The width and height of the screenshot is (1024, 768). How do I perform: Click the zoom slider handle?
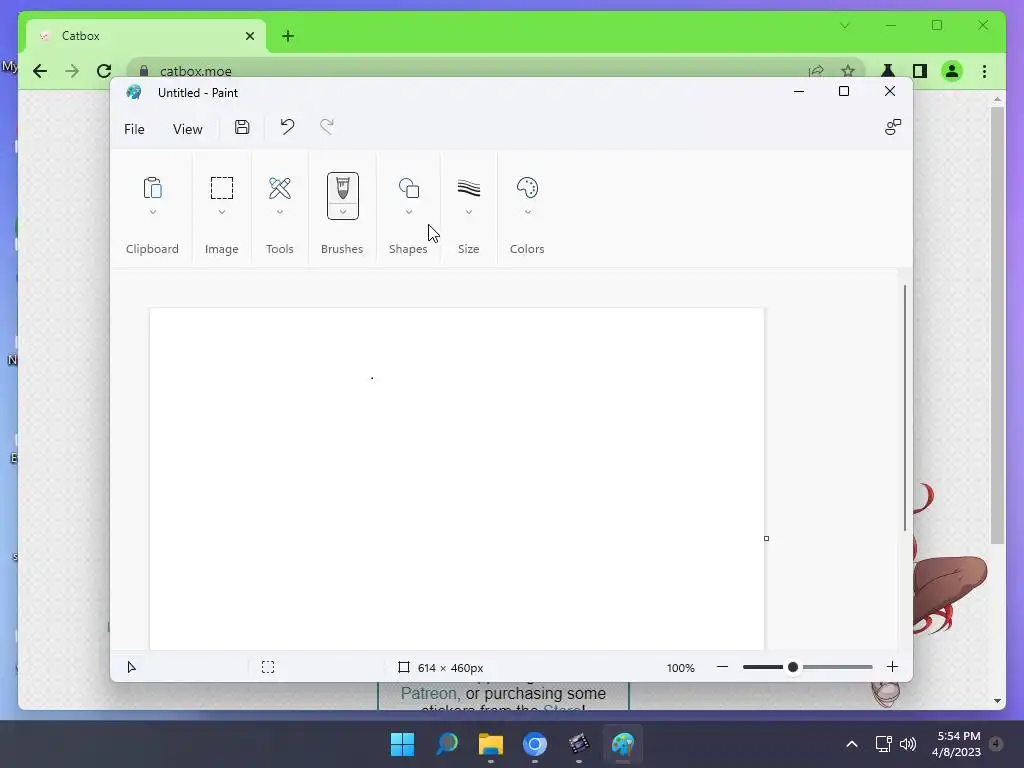[793, 667]
